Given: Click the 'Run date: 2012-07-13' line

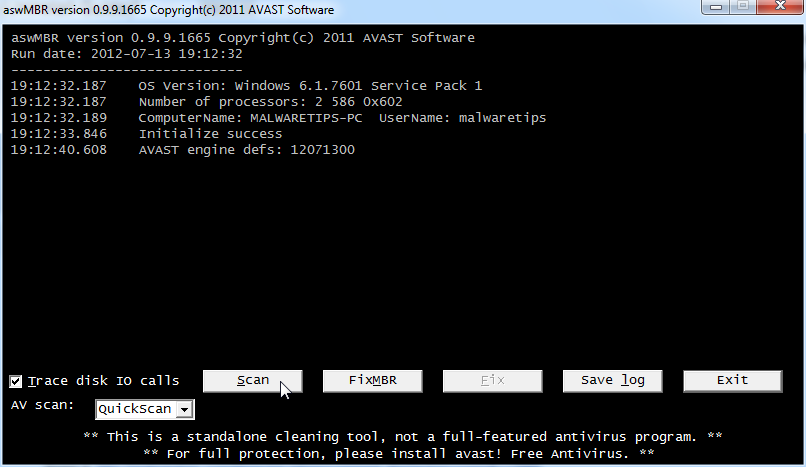Looking at the screenshot, I should [126, 54].
